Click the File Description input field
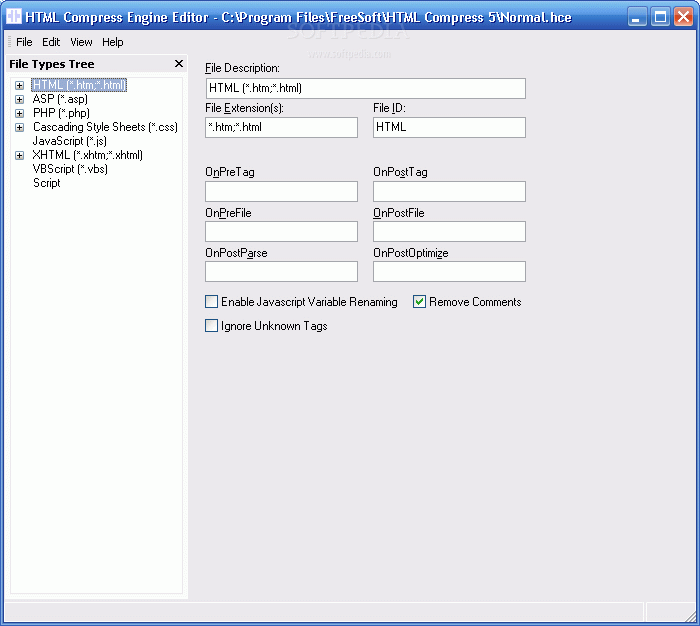This screenshot has width=700, height=626. tap(366, 88)
